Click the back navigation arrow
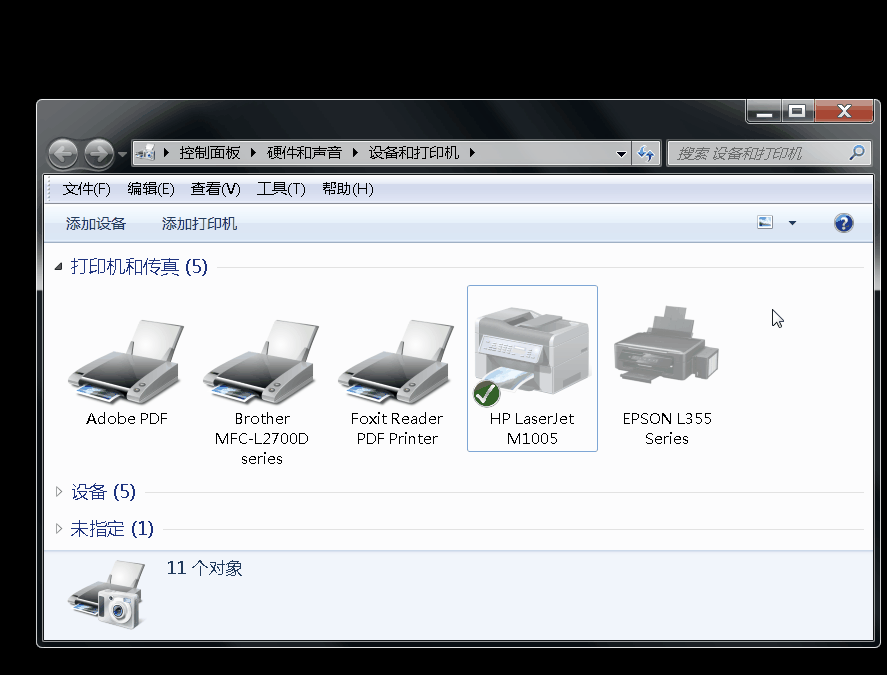 pos(63,153)
